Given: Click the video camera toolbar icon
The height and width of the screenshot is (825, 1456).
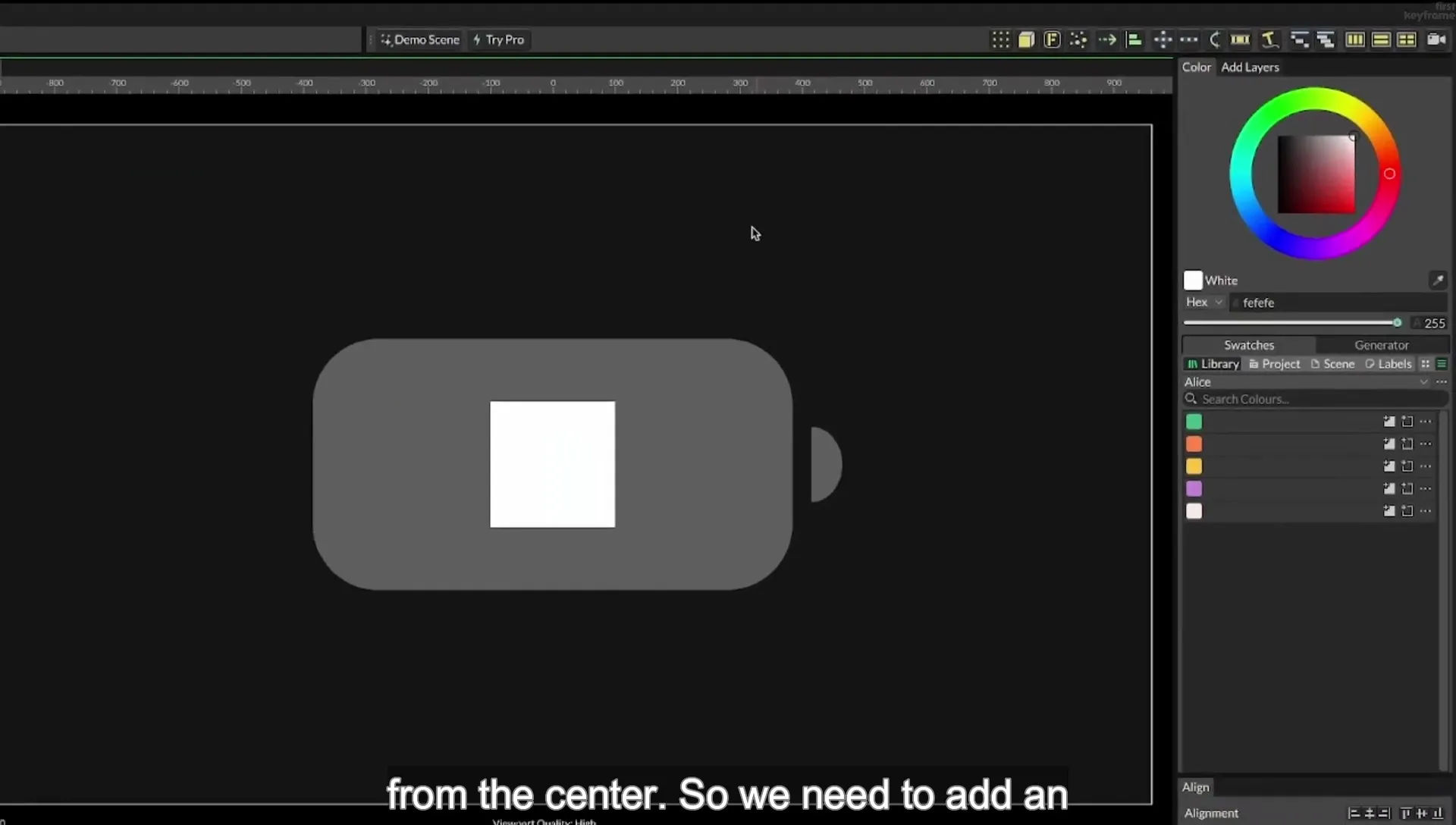Looking at the screenshot, I should click(x=1436, y=40).
